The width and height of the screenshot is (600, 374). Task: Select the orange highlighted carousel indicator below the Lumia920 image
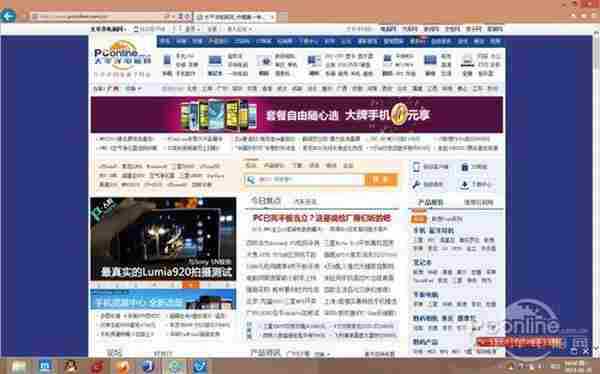pos(191,285)
